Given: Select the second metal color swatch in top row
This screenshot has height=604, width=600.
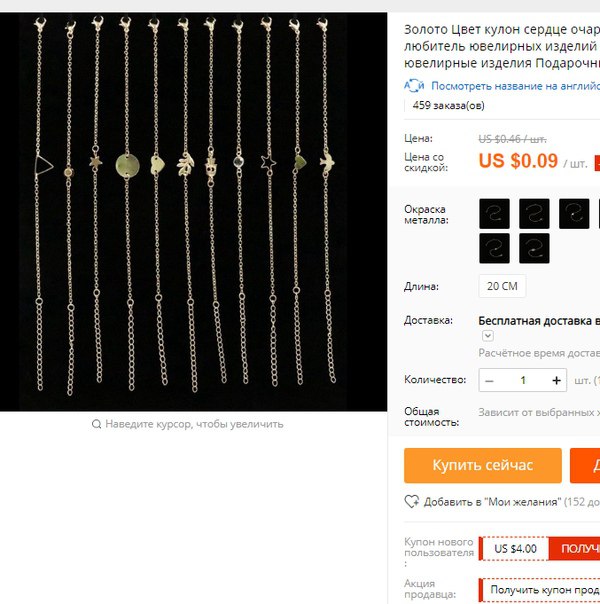Looking at the screenshot, I should 534,213.
